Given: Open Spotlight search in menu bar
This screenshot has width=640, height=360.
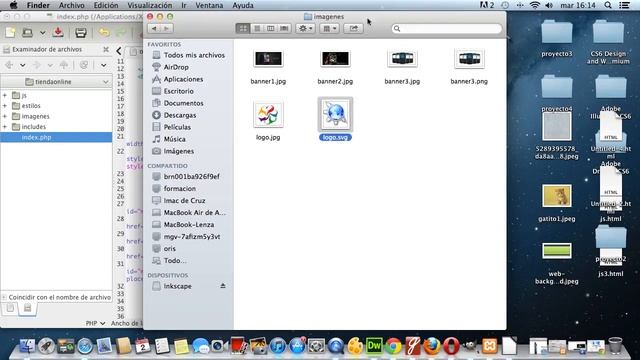Looking at the screenshot, I should [x=608, y=5].
